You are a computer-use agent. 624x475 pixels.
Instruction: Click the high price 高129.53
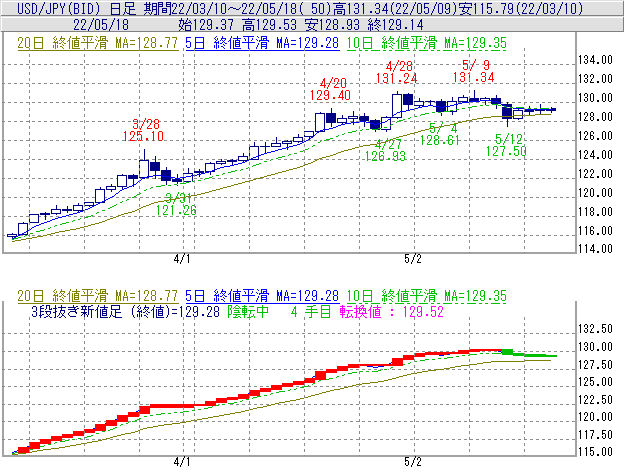tap(269, 25)
